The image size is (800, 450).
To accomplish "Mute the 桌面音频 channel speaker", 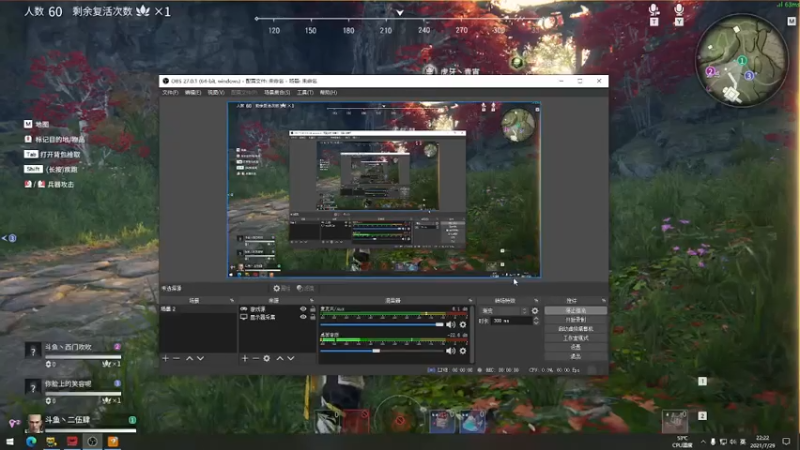I will (451, 351).
